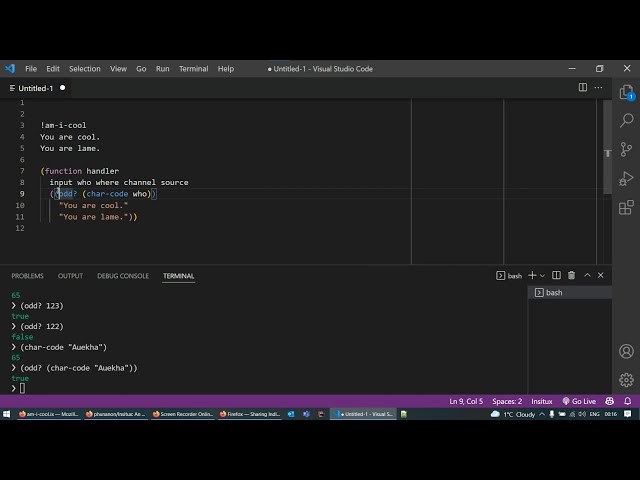The height and width of the screenshot is (480, 640).
Task: Click '!am-i-cool' on line 3
Action: [x=63, y=125]
